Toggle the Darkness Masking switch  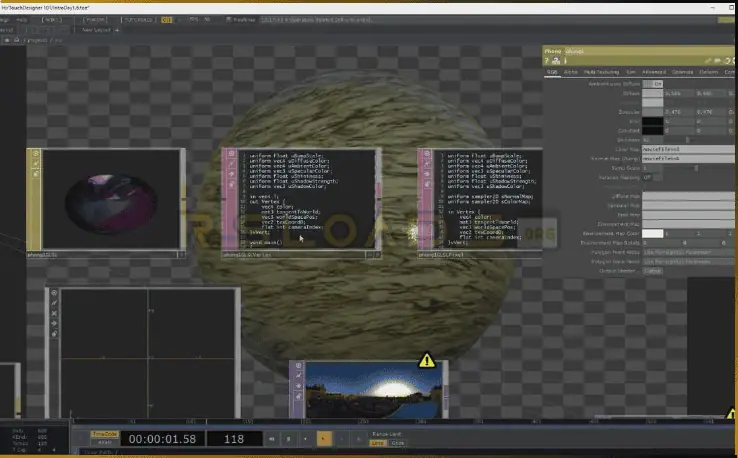[648, 177]
